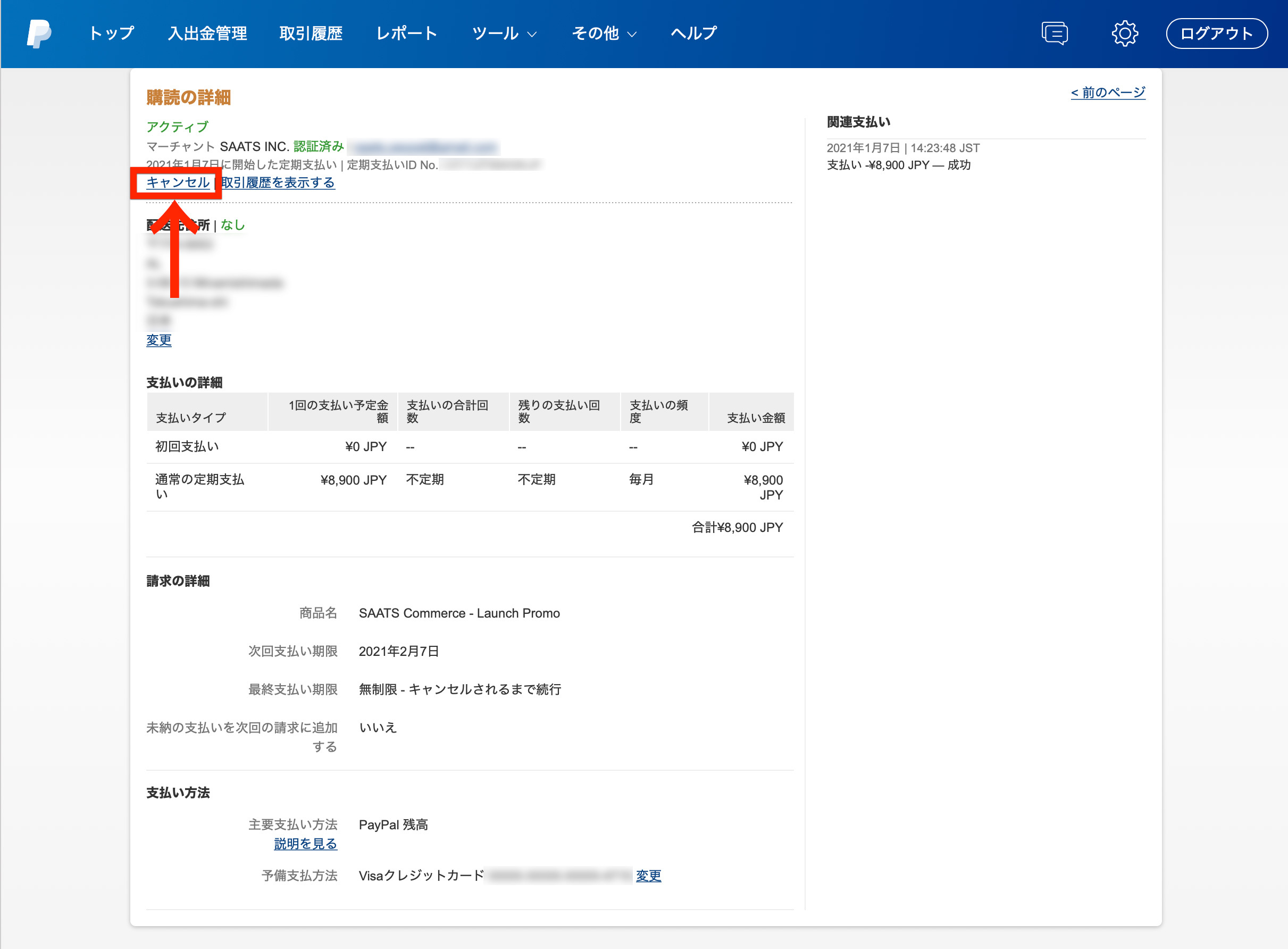Click 取引履歴を表示する link
The height and width of the screenshot is (949, 1288).
tap(279, 182)
